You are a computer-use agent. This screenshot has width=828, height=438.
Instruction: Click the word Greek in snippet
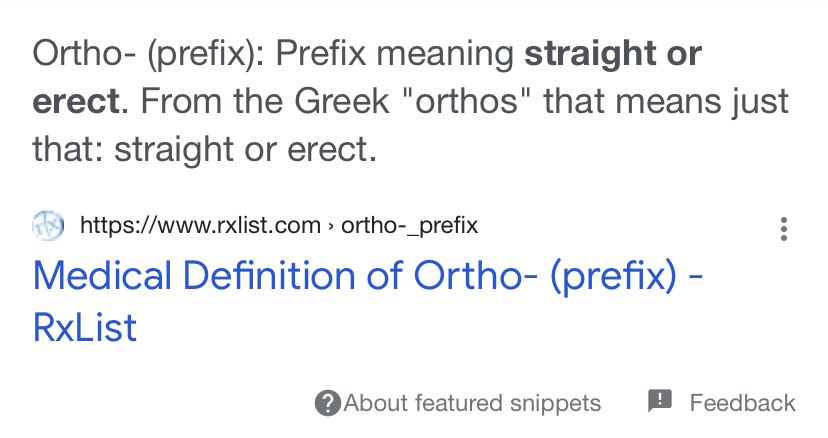coord(341,100)
